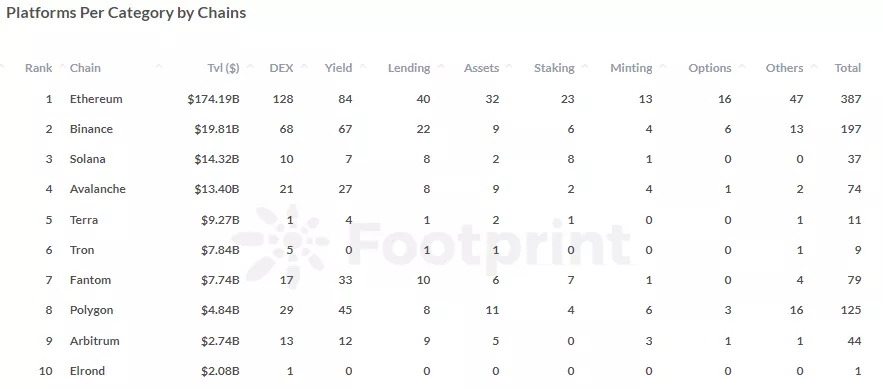Click the sort caret beside Chain header
The height and width of the screenshot is (389, 883).
coord(159,66)
